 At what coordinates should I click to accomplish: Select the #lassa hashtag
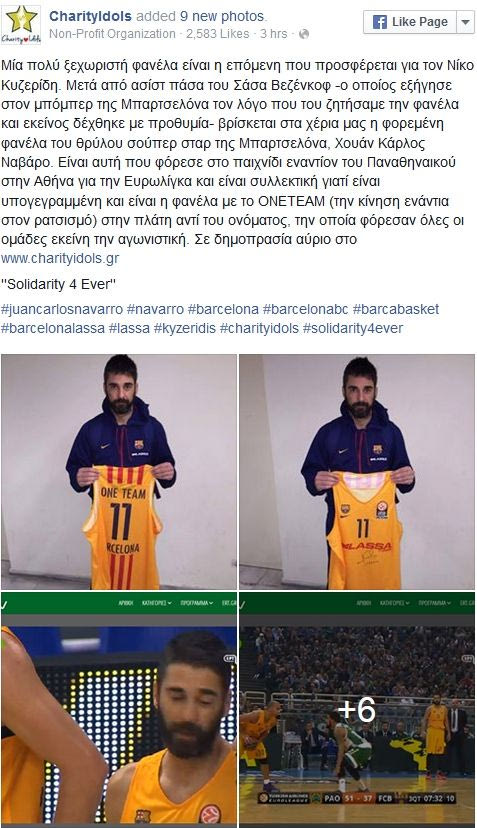coord(129,328)
